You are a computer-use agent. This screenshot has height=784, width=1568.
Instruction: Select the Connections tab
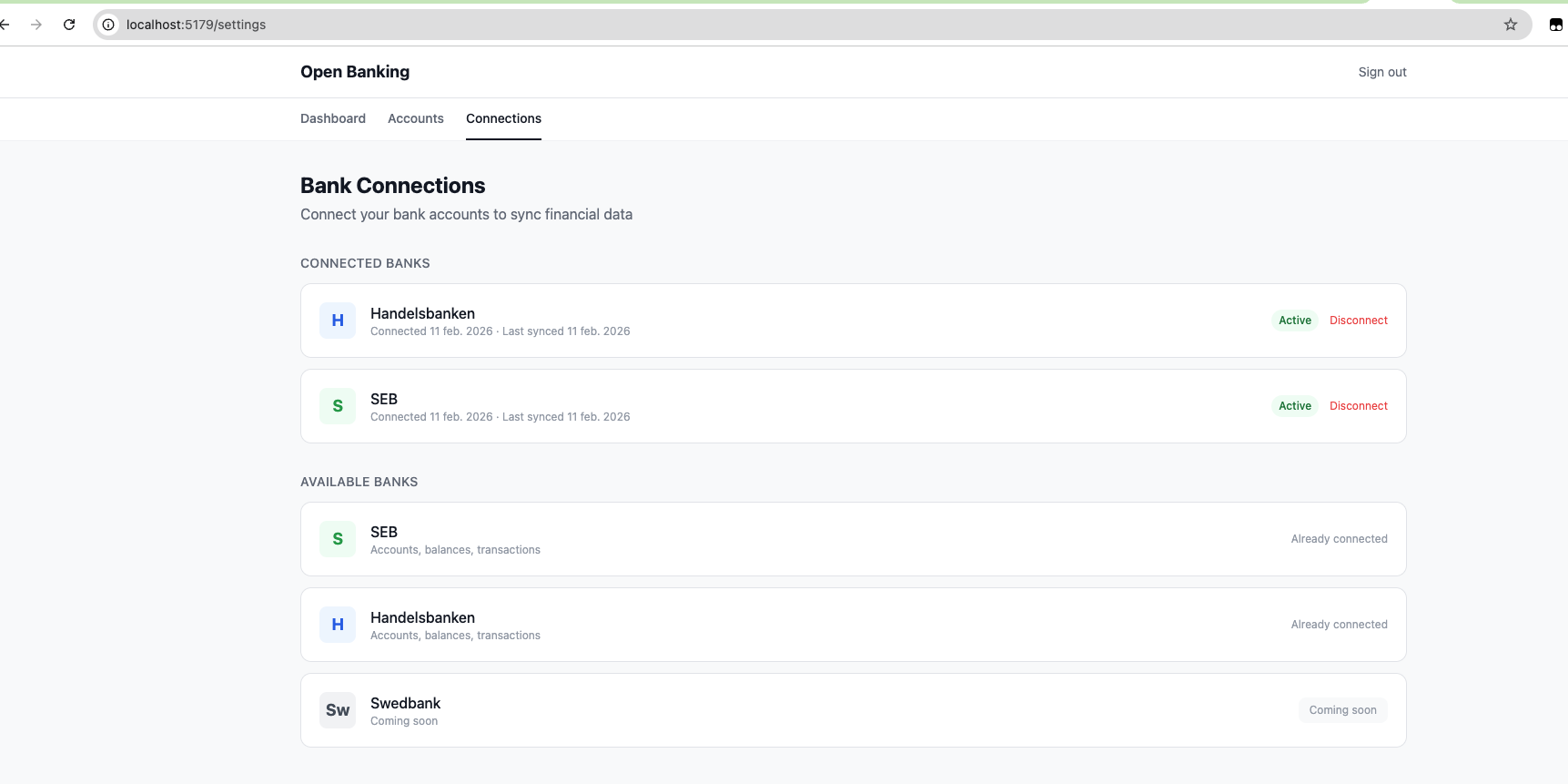pos(503,118)
